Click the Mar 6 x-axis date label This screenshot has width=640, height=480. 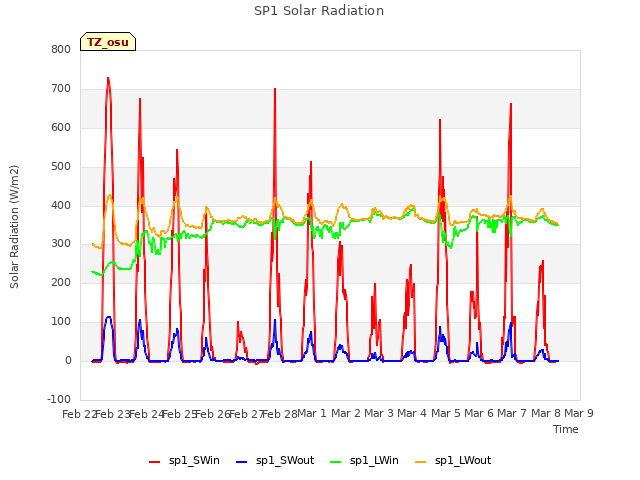479,413
